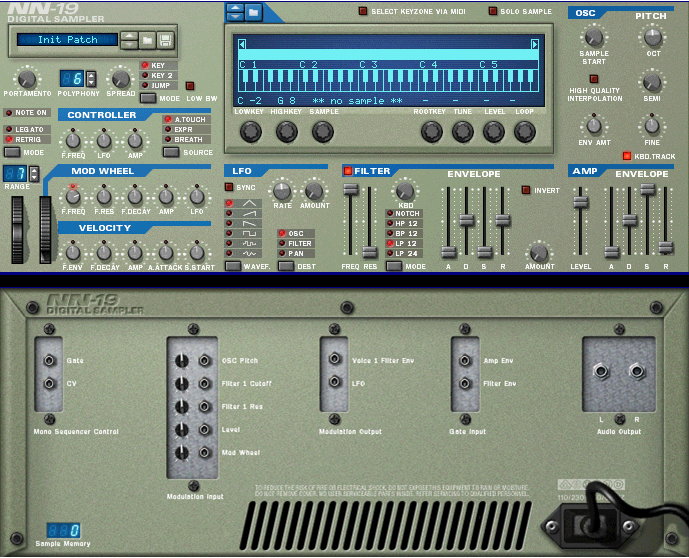The image size is (689, 558).
Task: Open sample browser folder above keyboard display
Action: click(x=254, y=12)
